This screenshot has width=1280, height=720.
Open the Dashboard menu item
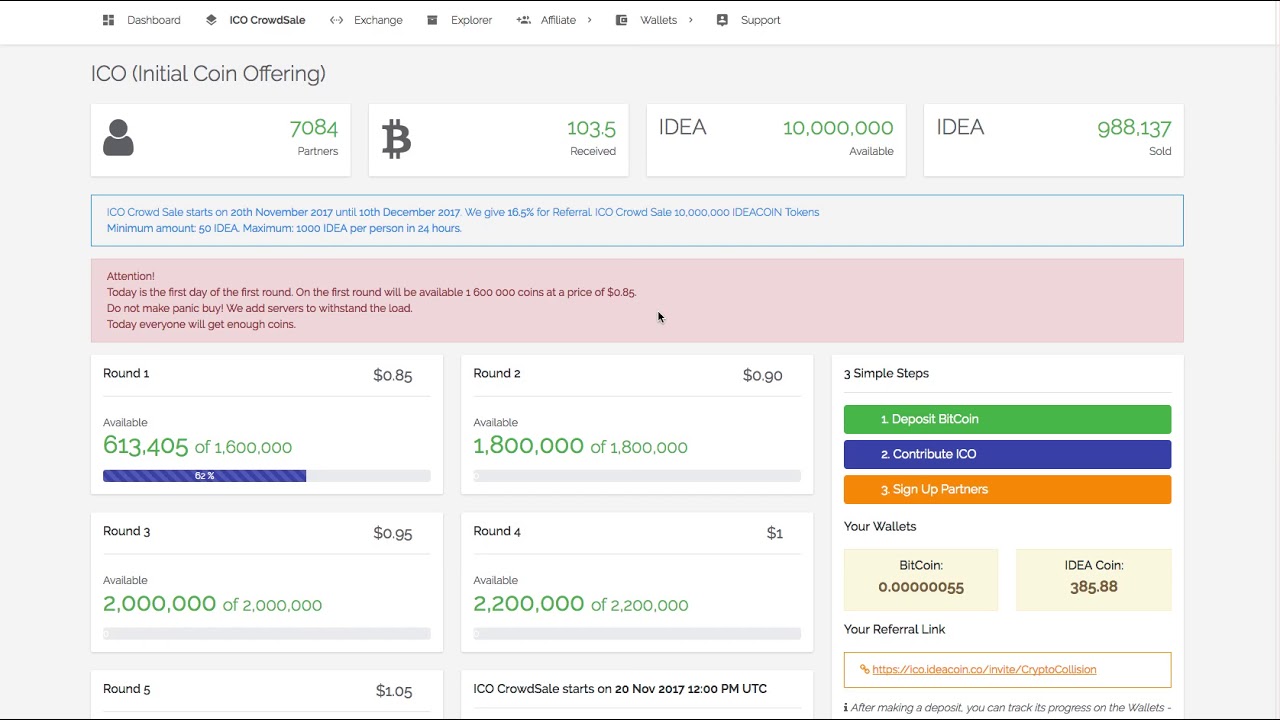[x=154, y=20]
